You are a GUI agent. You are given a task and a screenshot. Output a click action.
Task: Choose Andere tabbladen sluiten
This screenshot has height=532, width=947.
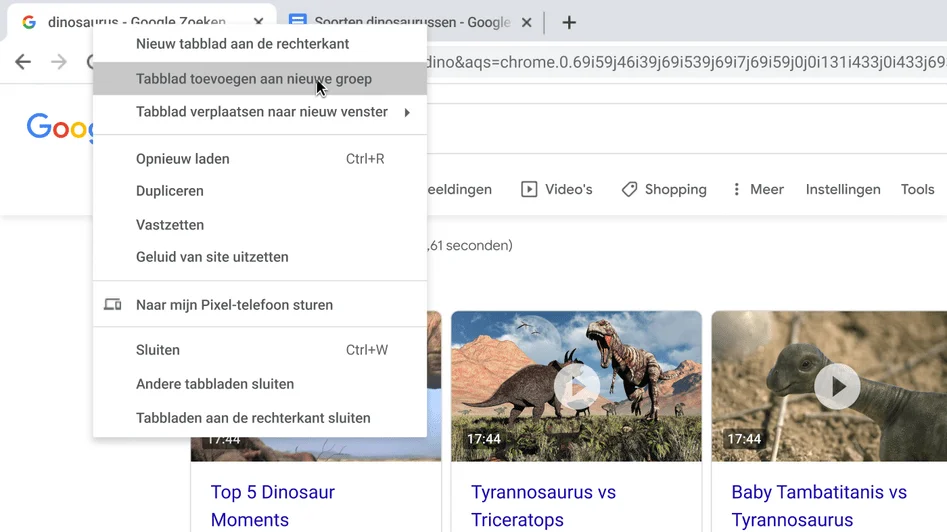coord(260,384)
